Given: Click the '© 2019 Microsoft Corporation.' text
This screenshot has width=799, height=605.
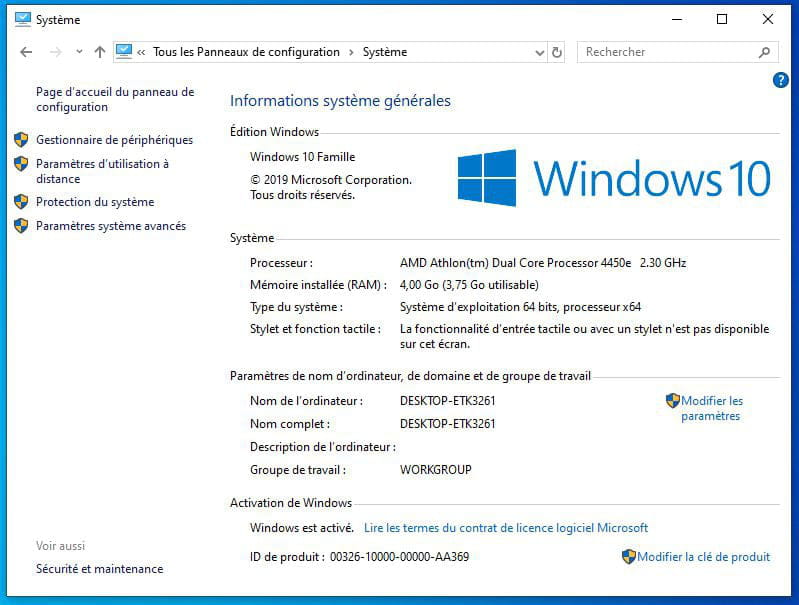Looking at the screenshot, I should coord(331,180).
